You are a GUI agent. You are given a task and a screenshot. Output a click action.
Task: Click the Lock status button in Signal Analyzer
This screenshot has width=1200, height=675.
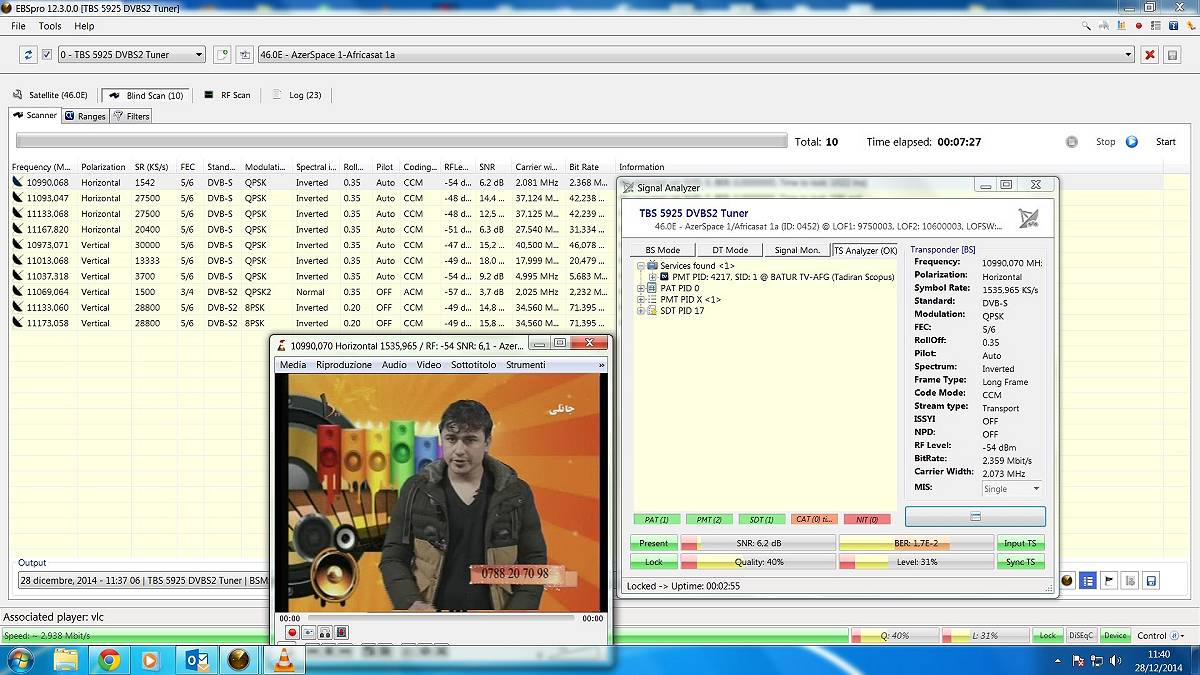click(x=653, y=562)
